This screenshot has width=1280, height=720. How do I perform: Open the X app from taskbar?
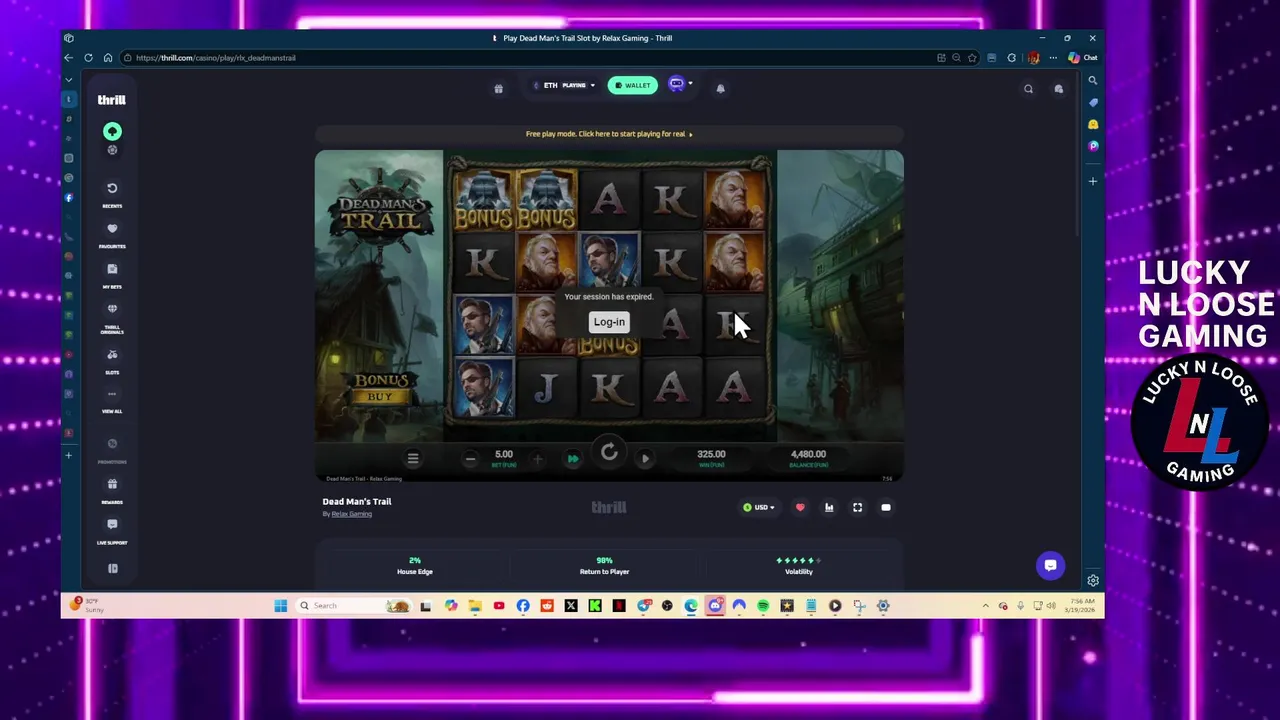[x=571, y=605]
